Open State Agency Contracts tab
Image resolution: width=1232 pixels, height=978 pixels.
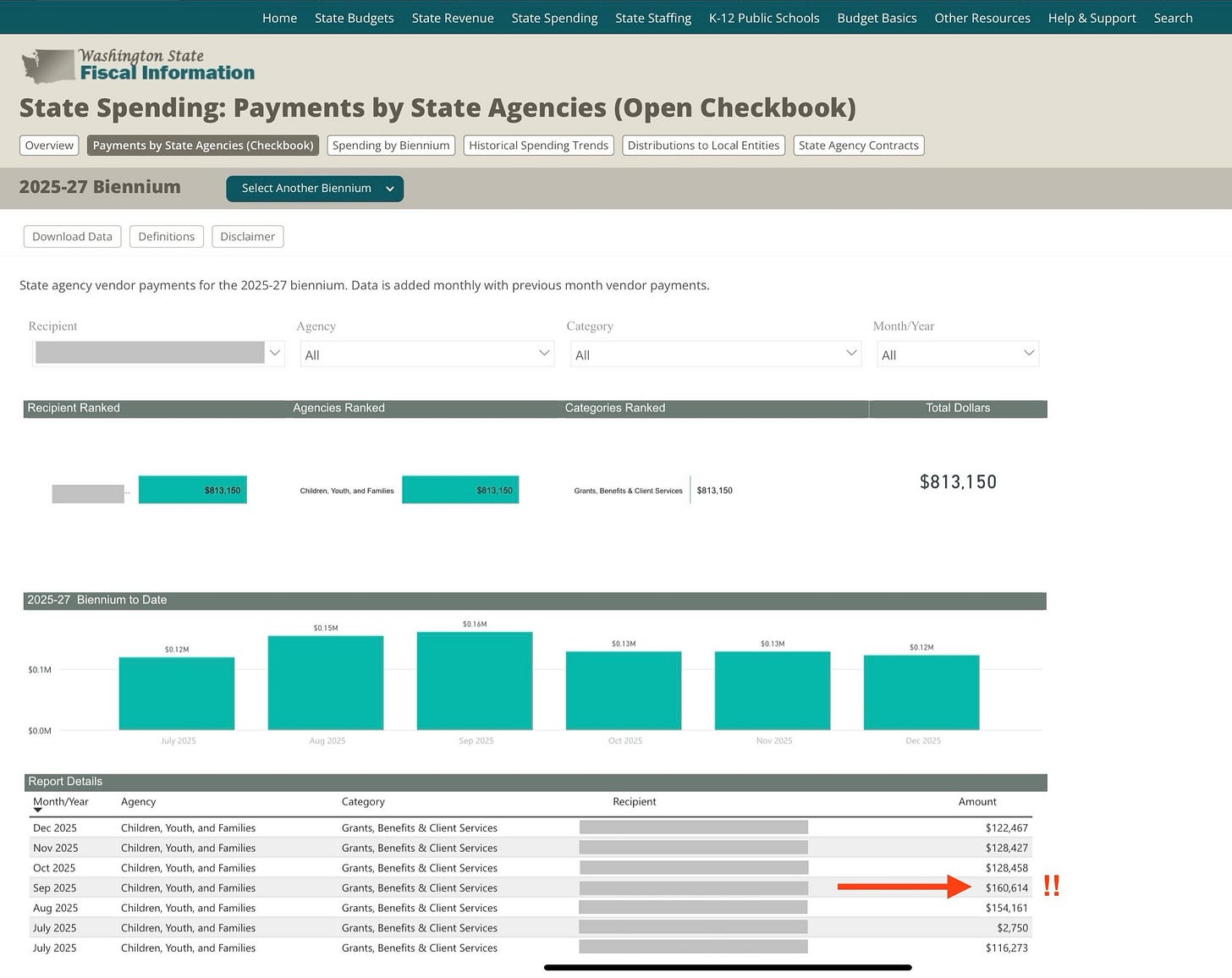858,146
